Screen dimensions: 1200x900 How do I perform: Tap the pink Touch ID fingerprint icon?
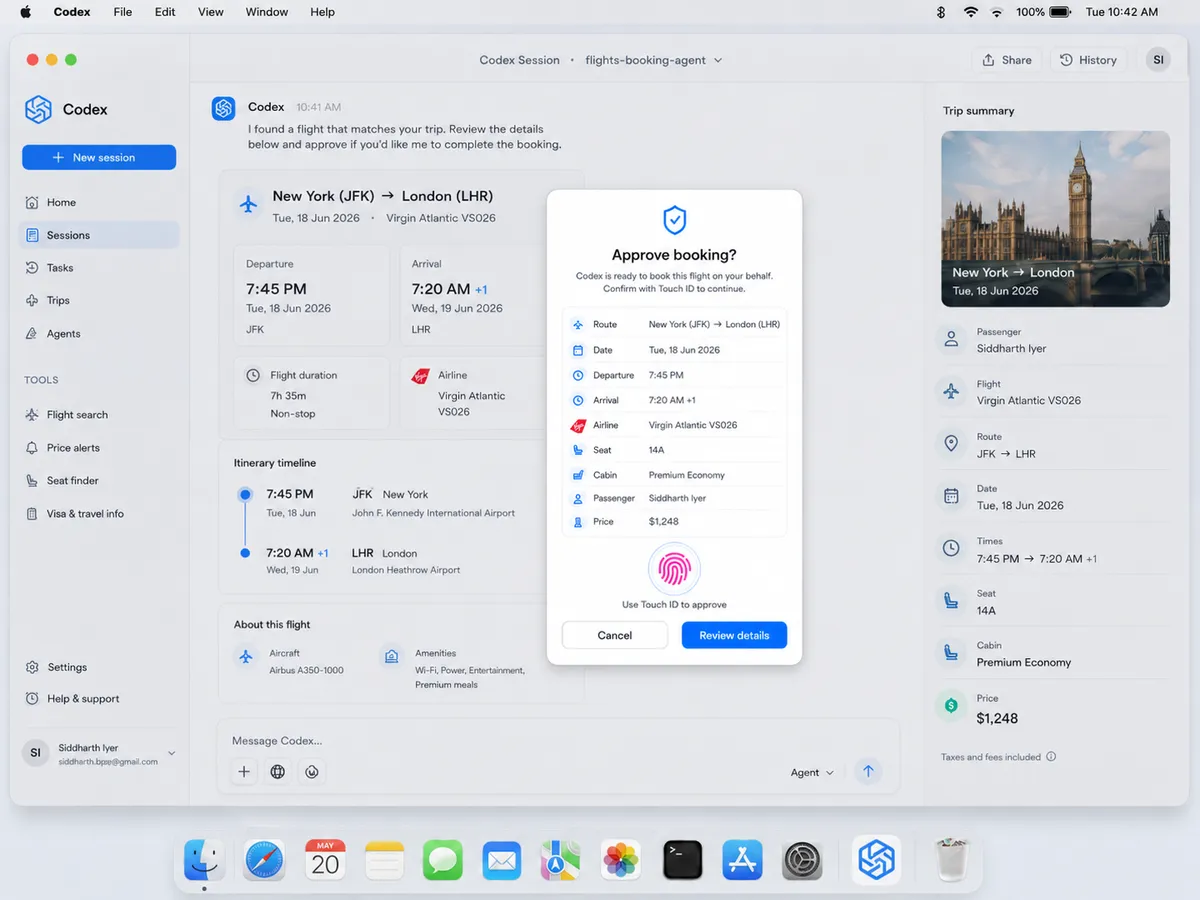[x=674, y=570]
